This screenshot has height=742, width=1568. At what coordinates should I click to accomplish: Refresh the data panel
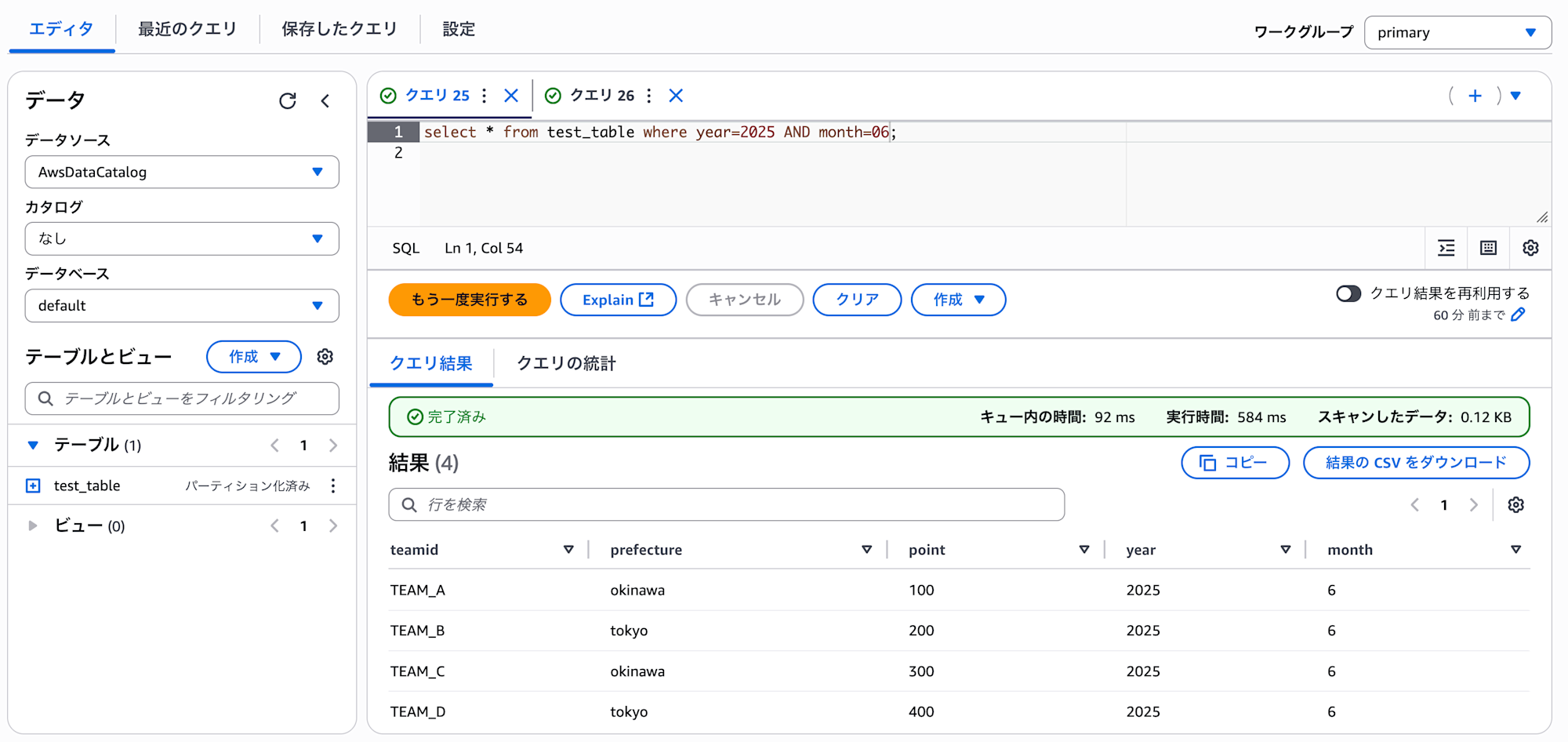(288, 100)
